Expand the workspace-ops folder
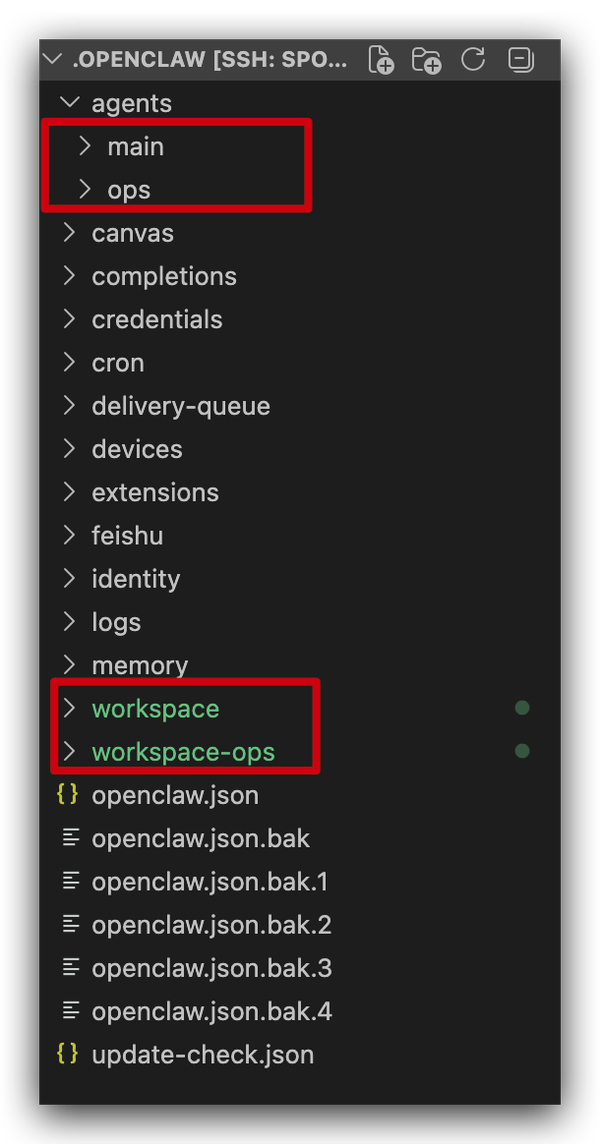The image size is (600, 1144). [x=69, y=751]
